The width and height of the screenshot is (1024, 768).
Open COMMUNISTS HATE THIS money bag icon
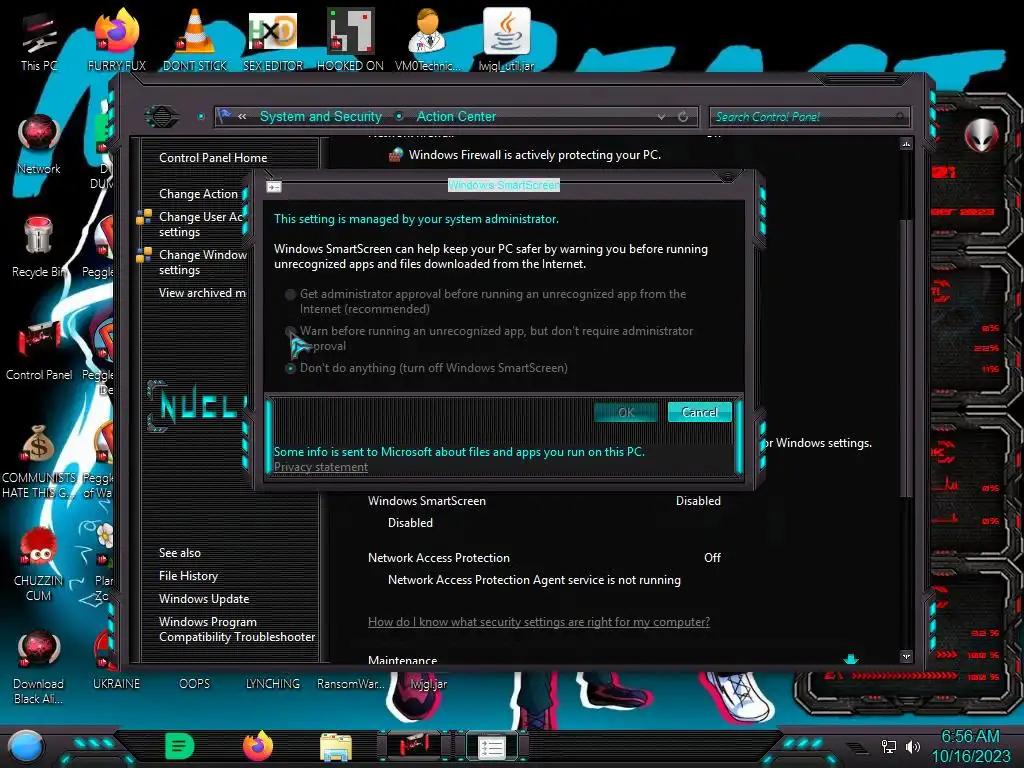[x=39, y=461]
